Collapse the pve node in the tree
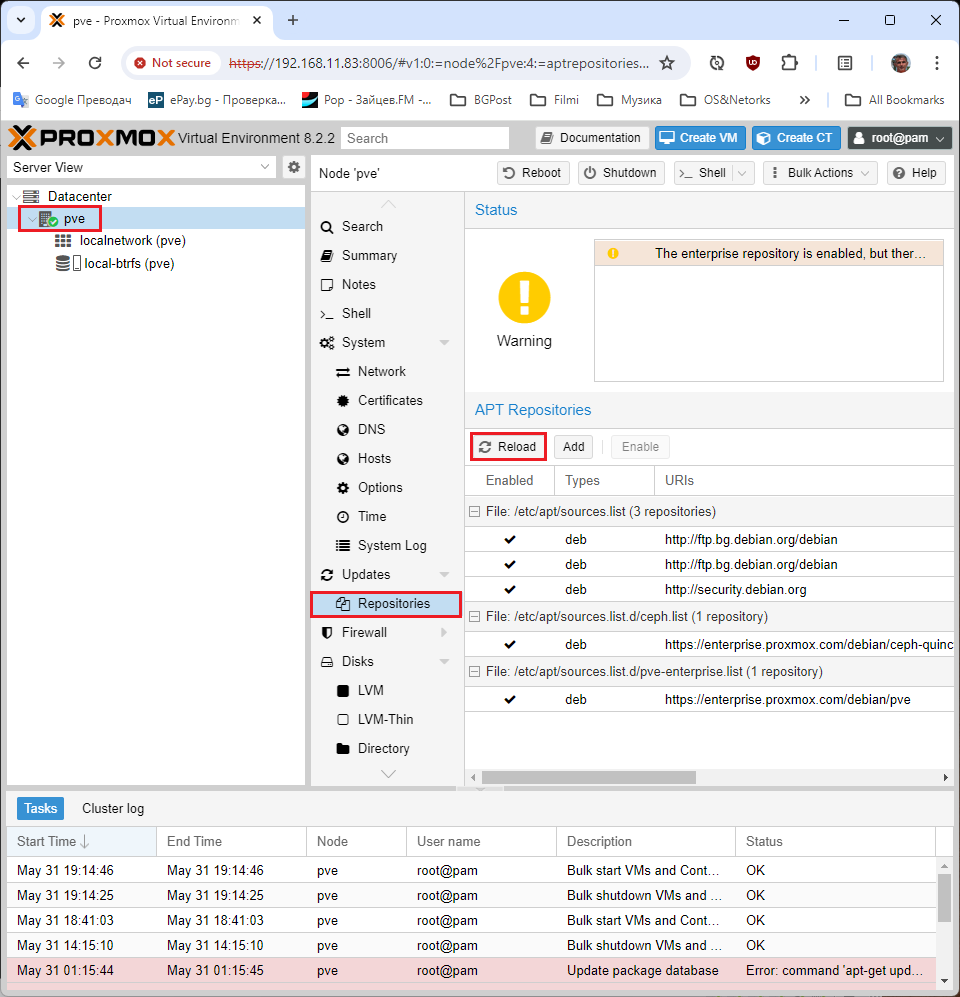This screenshot has height=997, width=960. pyautogui.click(x=31, y=219)
